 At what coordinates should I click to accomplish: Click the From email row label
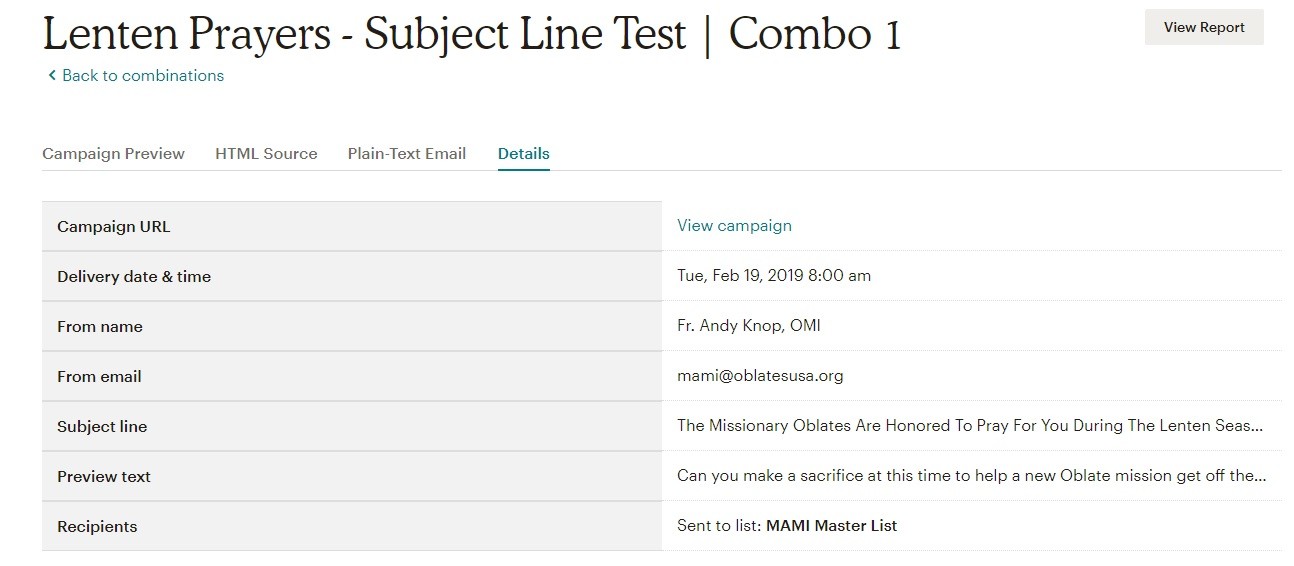point(99,377)
